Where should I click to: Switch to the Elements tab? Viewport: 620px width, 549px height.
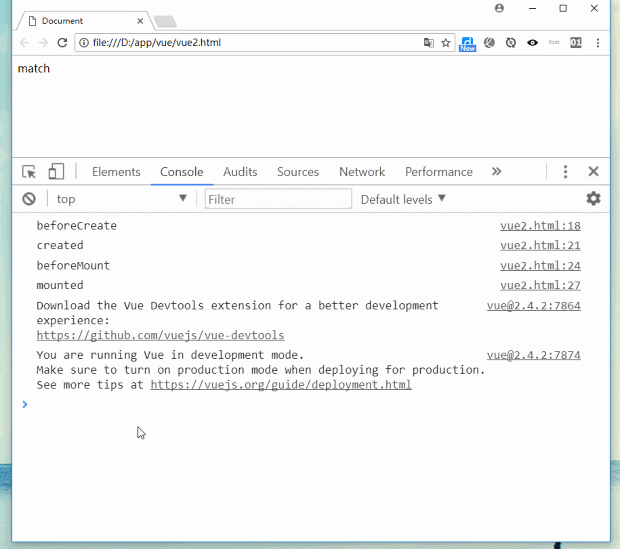(x=116, y=172)
